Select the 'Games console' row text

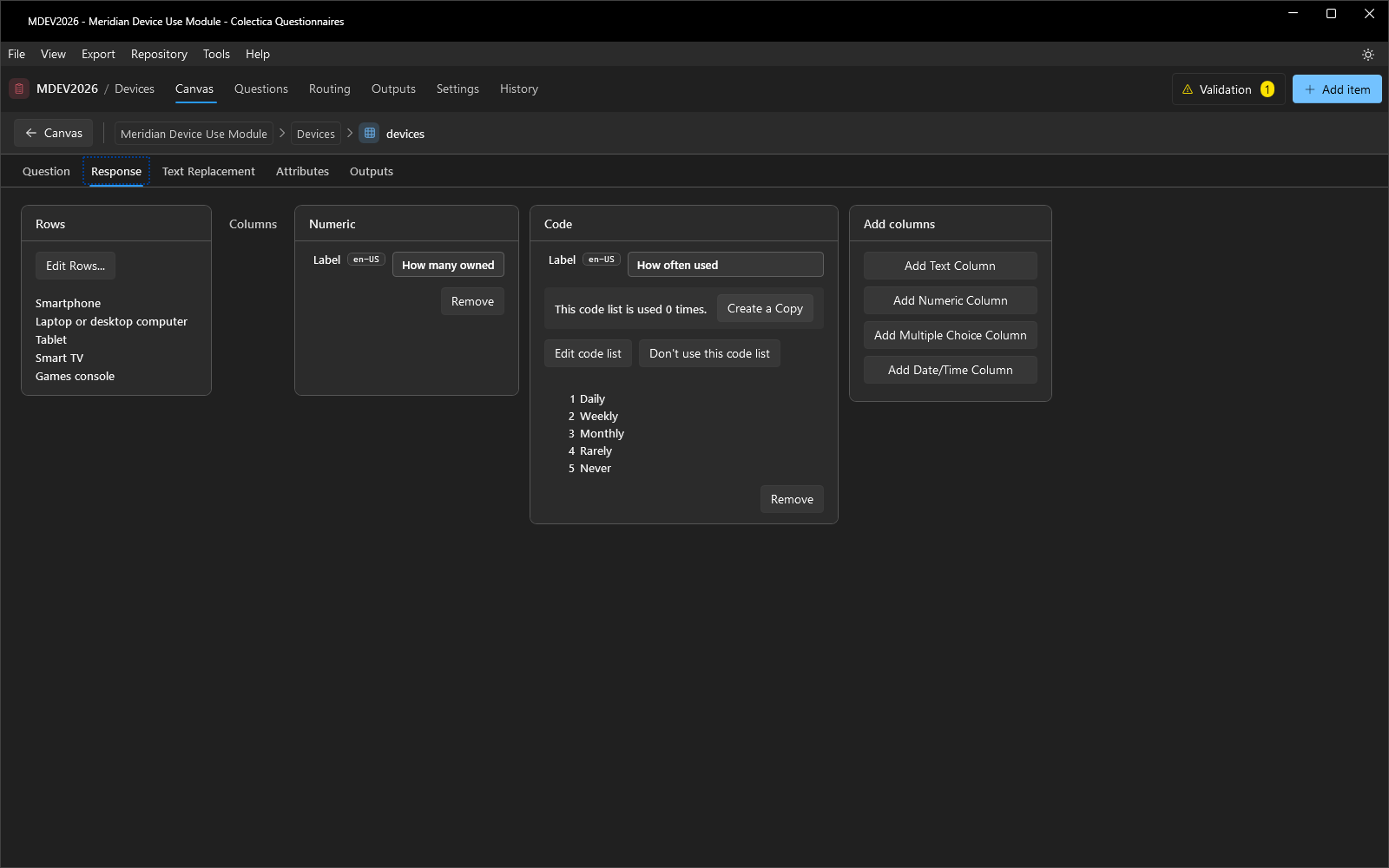(x=75, y=376)
